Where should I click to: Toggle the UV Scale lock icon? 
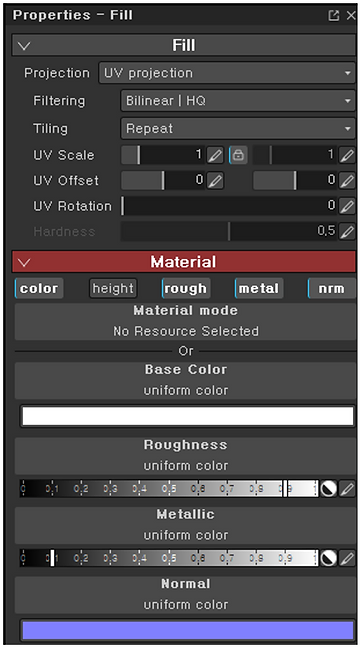pyautogui.click(x=238, y=155)
